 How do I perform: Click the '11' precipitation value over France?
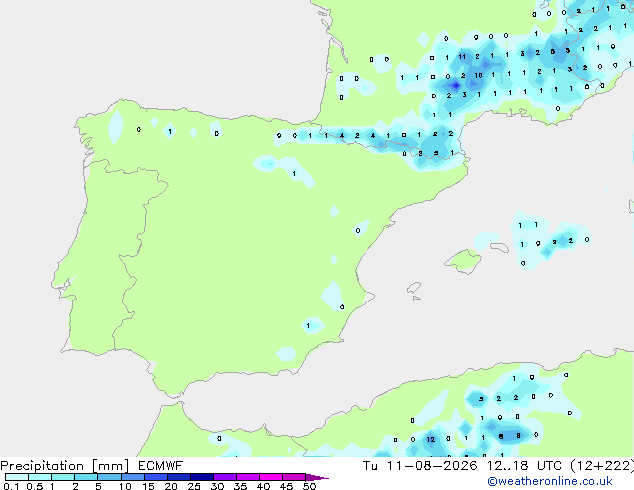coord(462,57)
